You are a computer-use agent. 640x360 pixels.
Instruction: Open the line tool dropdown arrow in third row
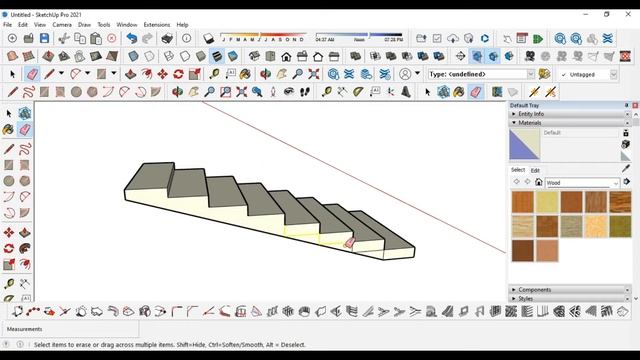pyautogui.click(x=61, y=73)
